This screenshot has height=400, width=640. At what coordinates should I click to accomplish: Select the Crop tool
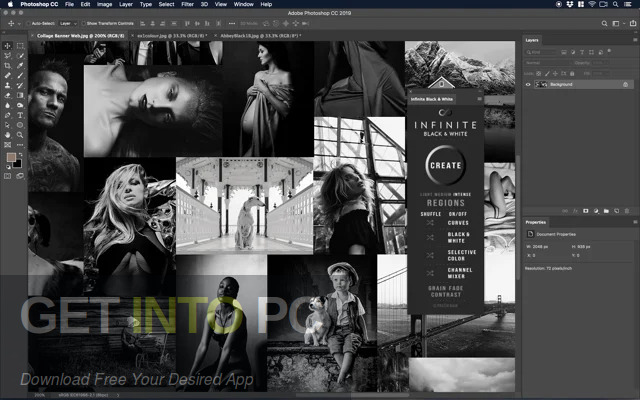8,66
